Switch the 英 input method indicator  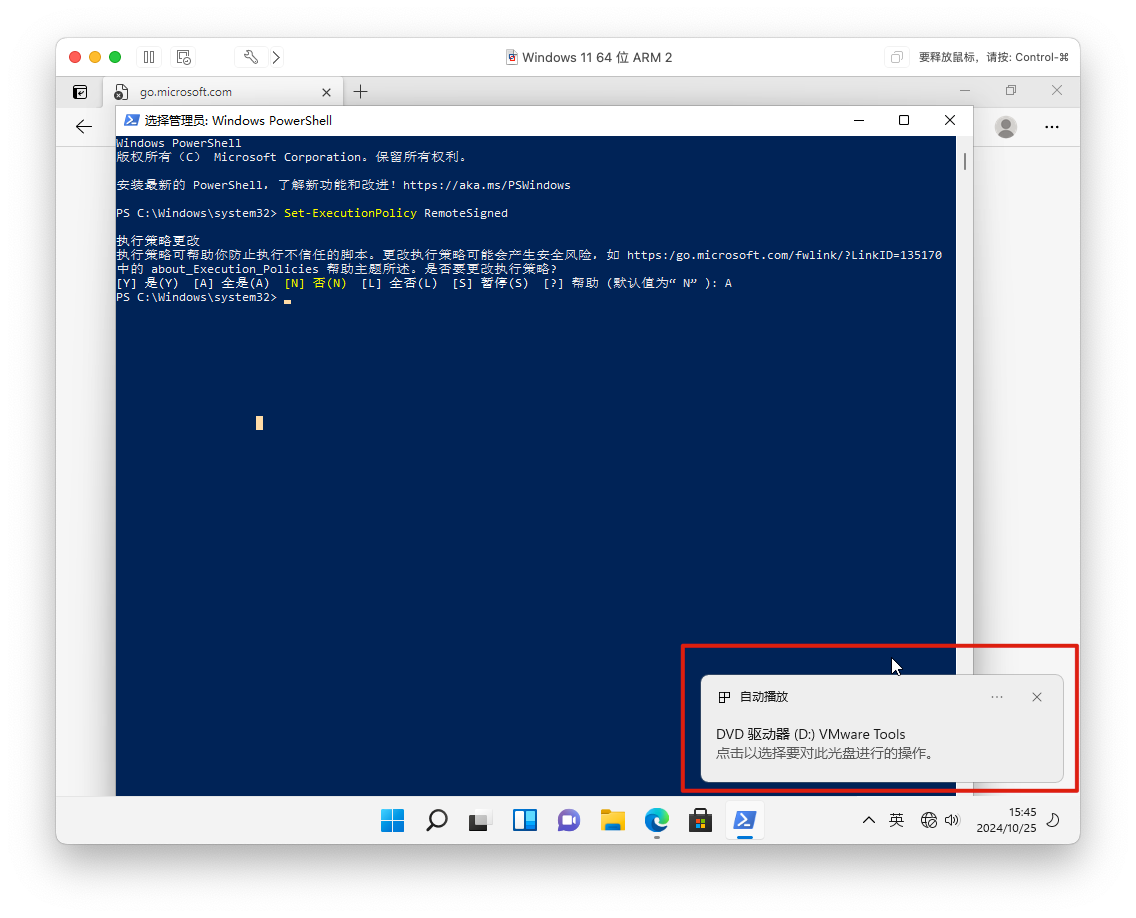[896, 820]
